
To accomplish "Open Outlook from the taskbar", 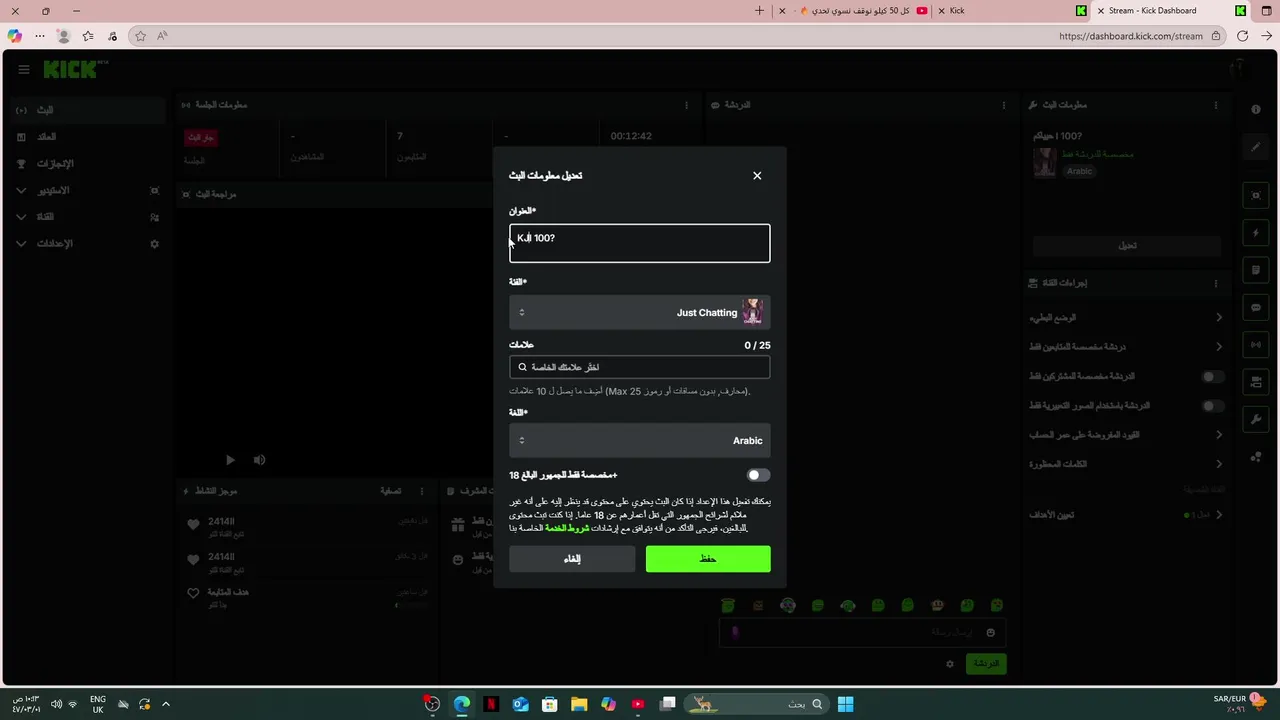I will (520, 704).
